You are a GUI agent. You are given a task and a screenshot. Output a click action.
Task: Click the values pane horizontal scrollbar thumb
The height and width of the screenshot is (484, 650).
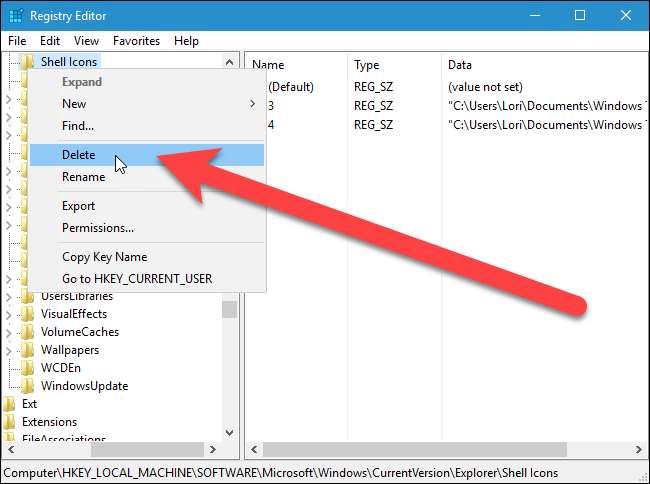(415, 449)
